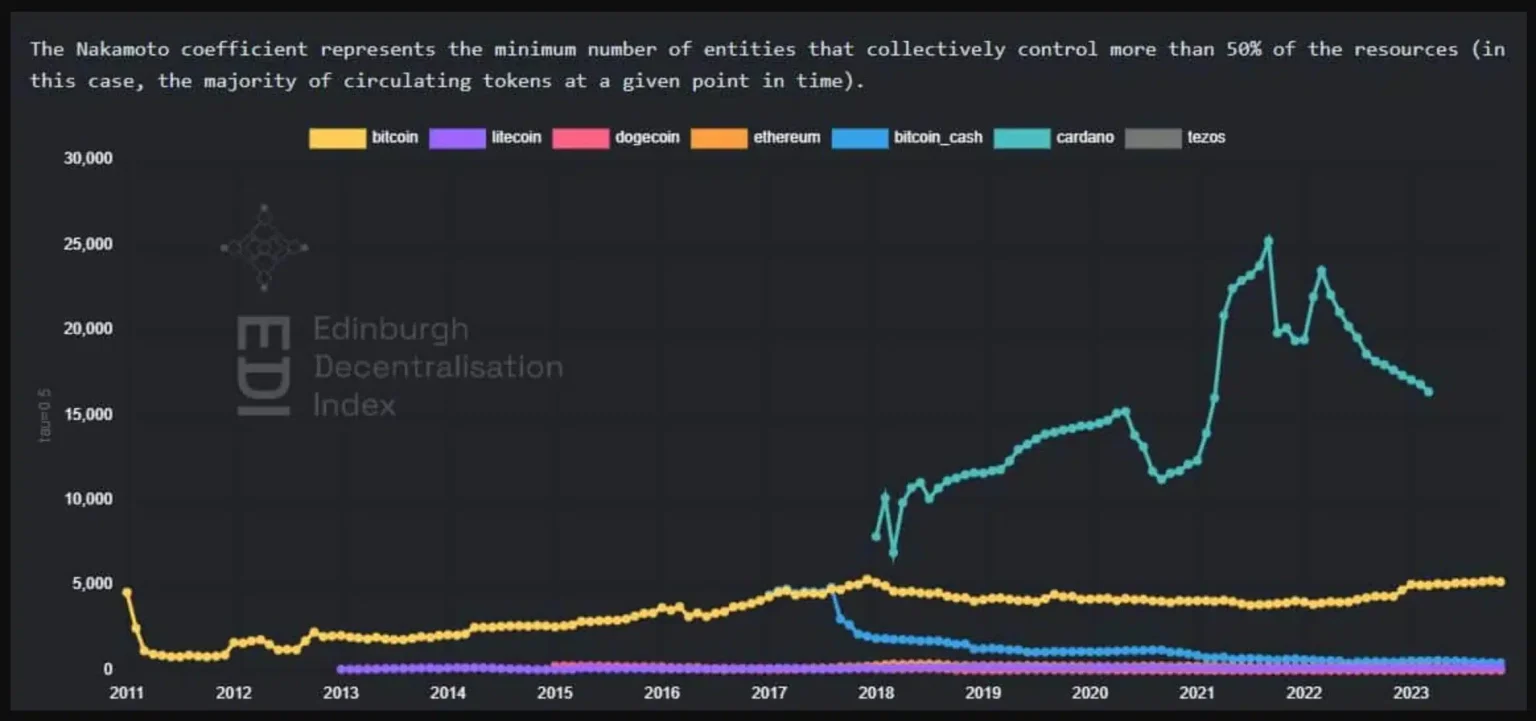Click the gray tezos legend color swatch
Viewport: 1536px width, 721px height.
(1153, 138)
